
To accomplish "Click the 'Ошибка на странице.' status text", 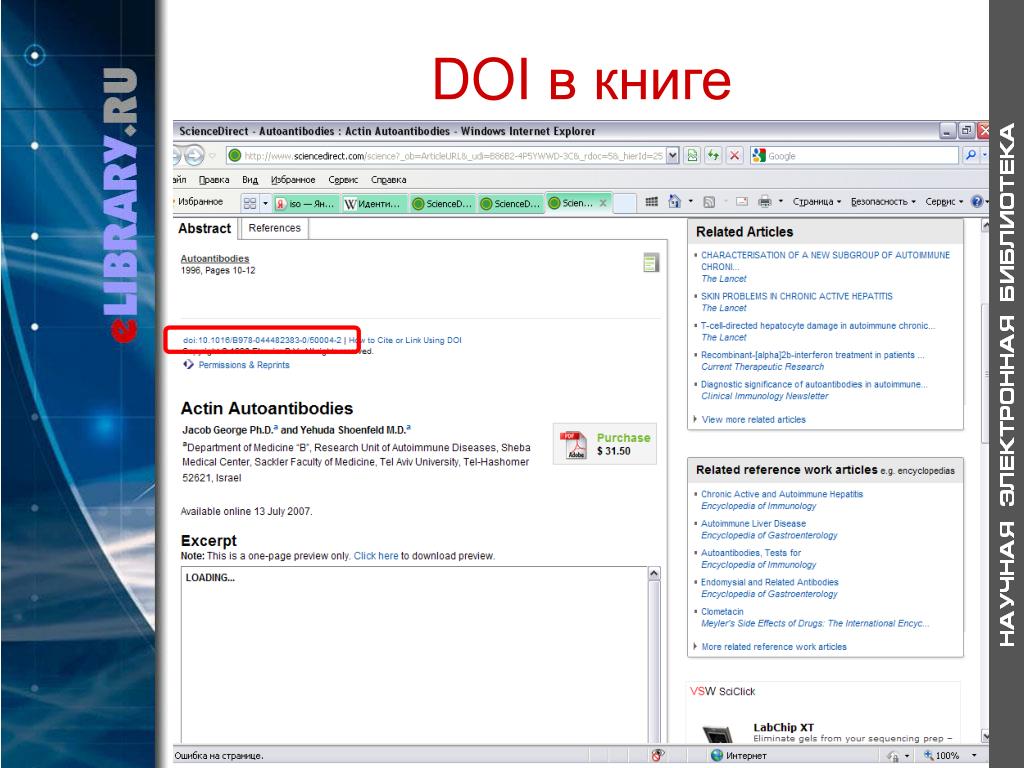I will point(218,756).
